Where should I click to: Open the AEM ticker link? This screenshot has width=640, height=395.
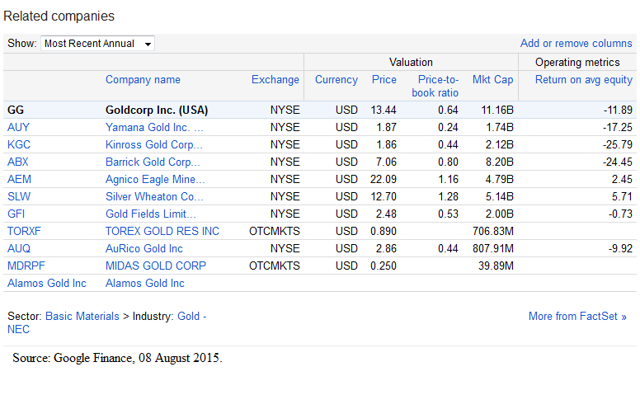coord(19,179)
